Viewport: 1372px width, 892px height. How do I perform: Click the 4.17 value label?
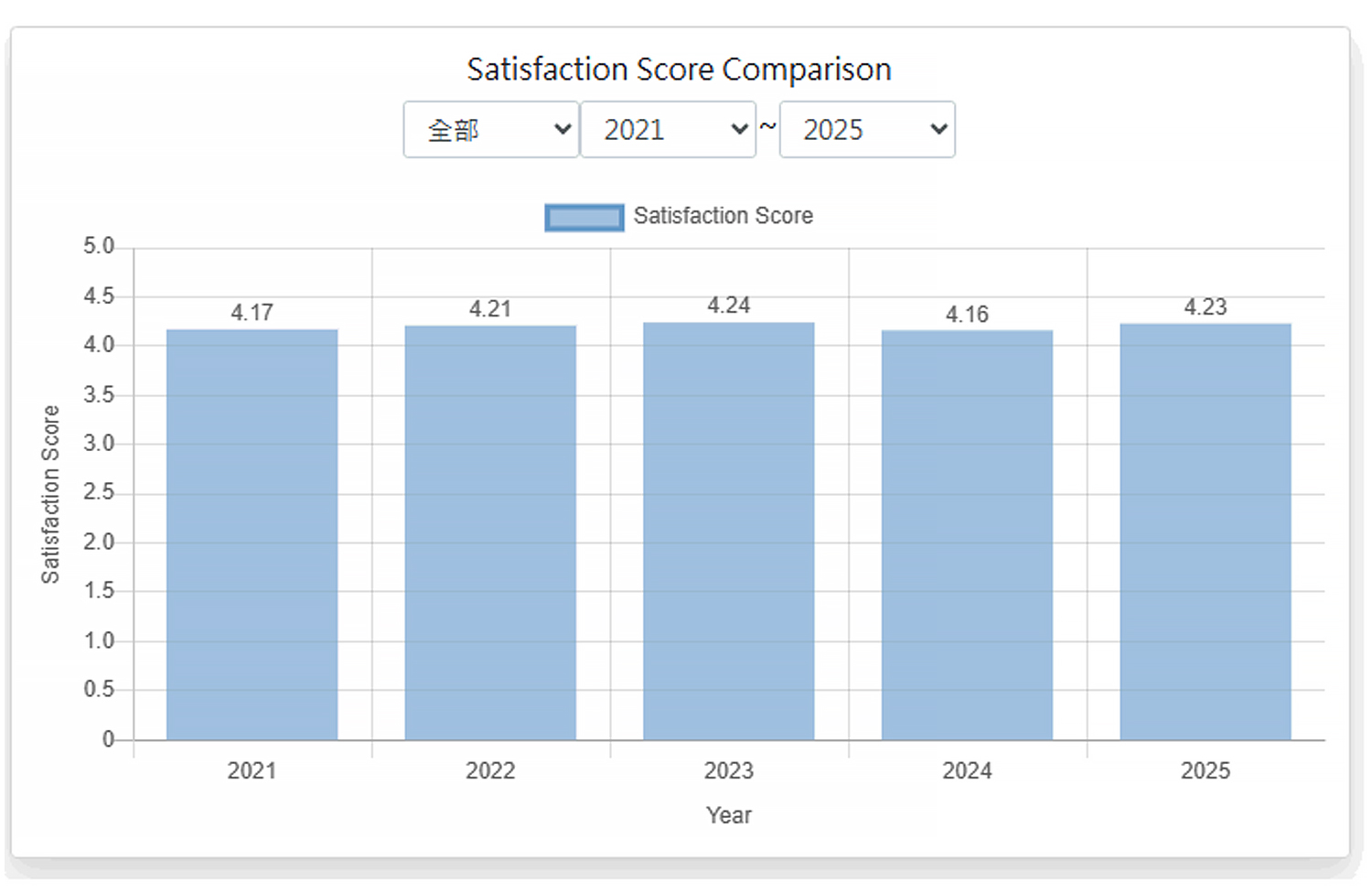coord(252,313)
